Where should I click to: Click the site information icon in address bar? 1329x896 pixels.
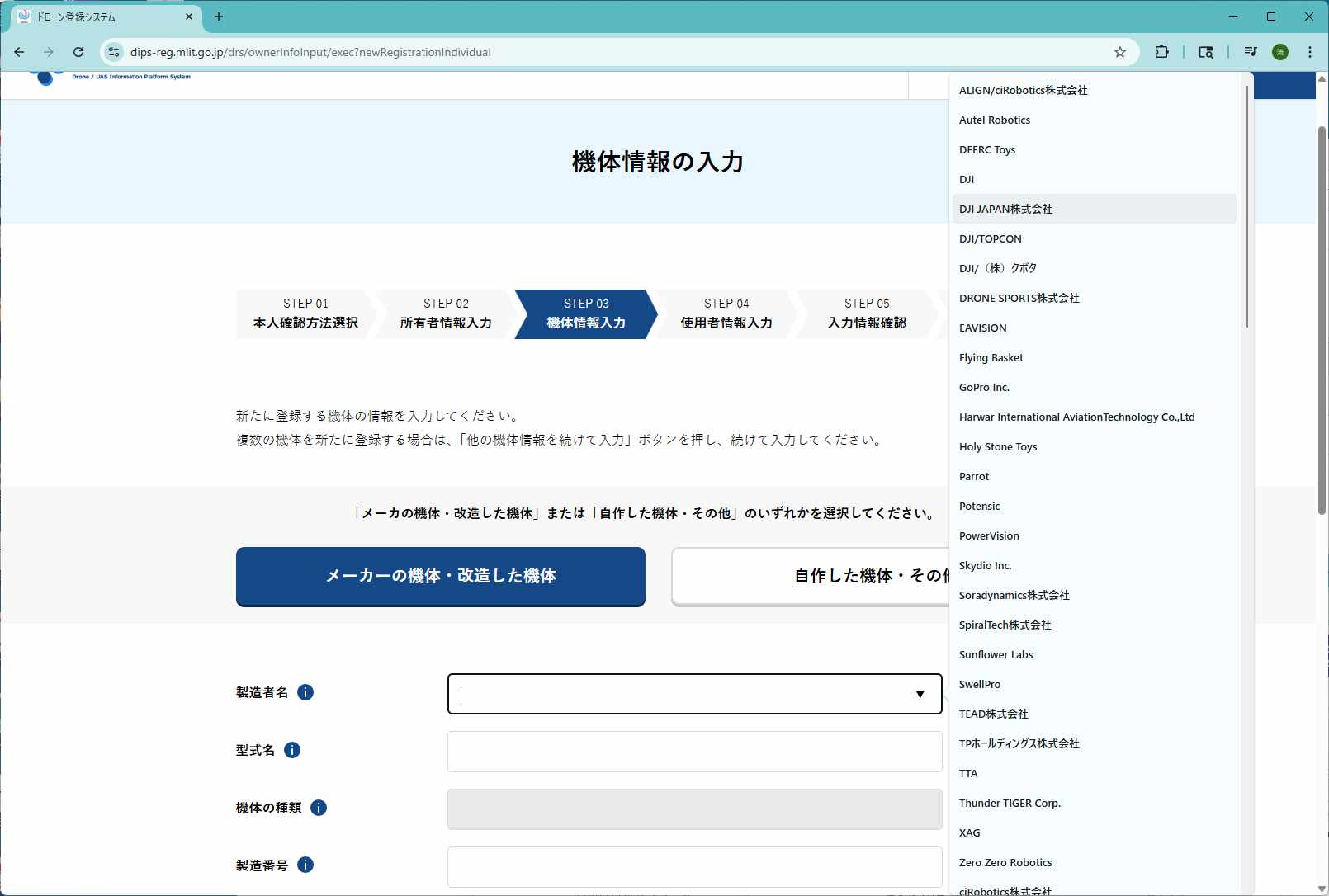[115, 52]
